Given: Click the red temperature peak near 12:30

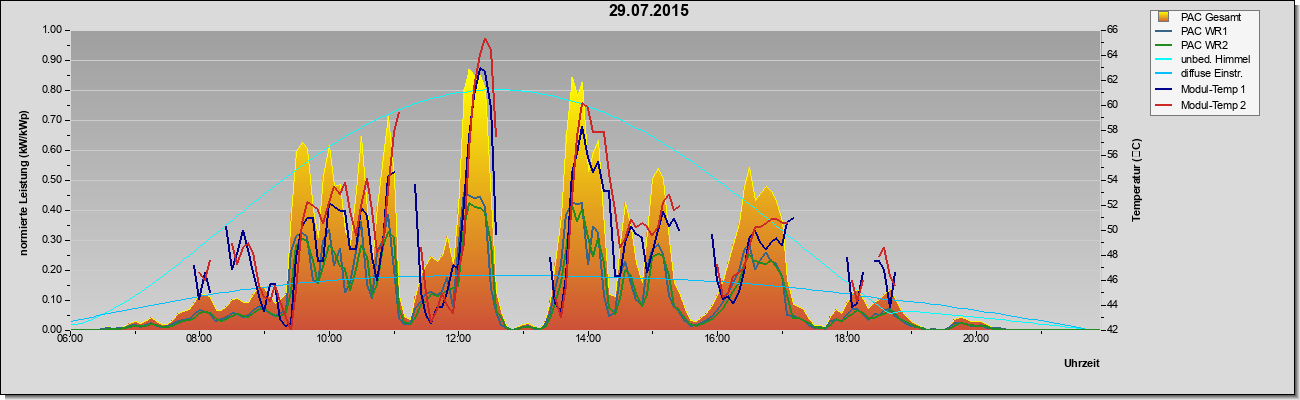Looking at the screenshot, I should click(x=486, y=39).
